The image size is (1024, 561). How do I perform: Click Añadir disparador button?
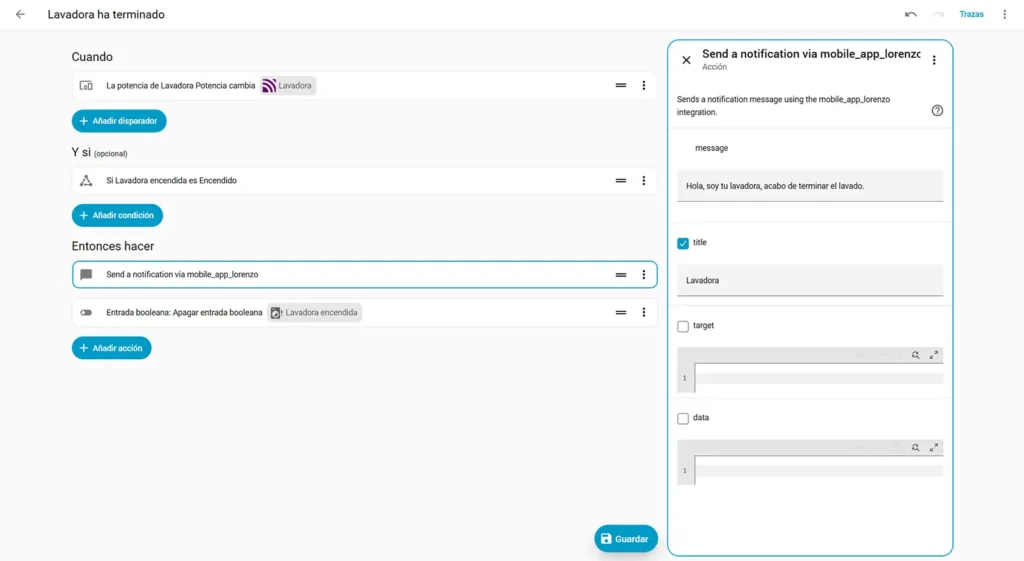tap(119, 121)
